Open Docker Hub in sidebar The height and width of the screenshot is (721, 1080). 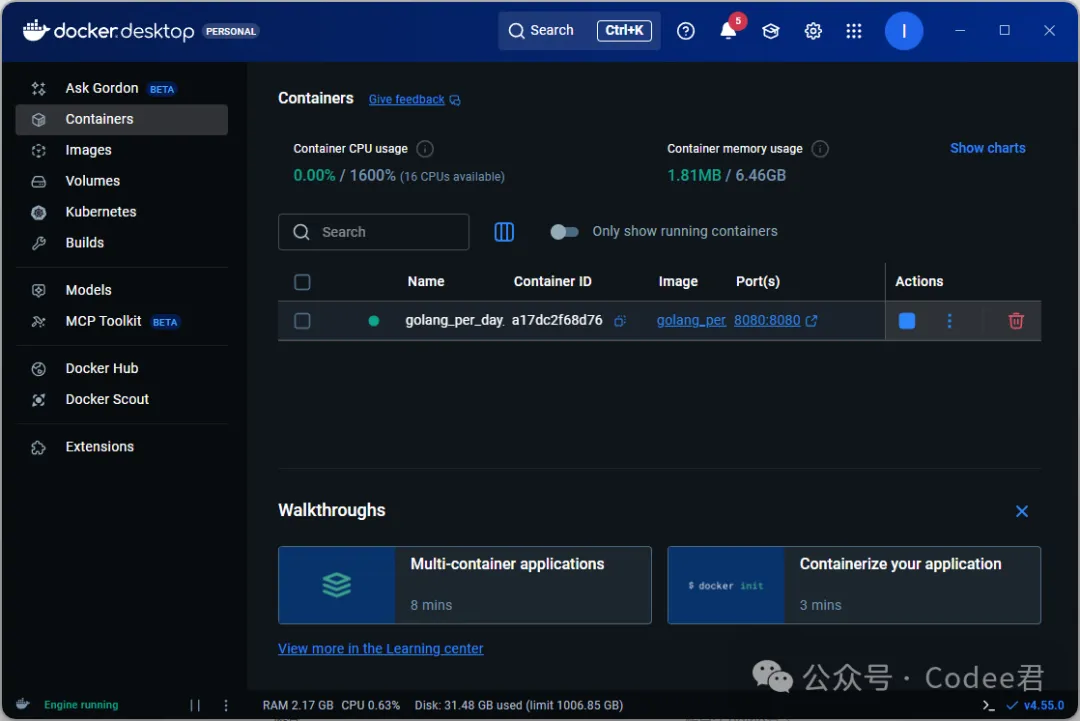point(121,368)
